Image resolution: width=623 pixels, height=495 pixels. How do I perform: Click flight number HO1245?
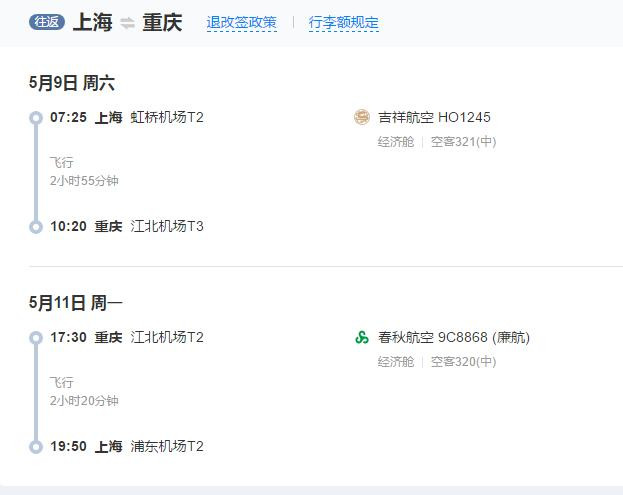pos(464,117)
